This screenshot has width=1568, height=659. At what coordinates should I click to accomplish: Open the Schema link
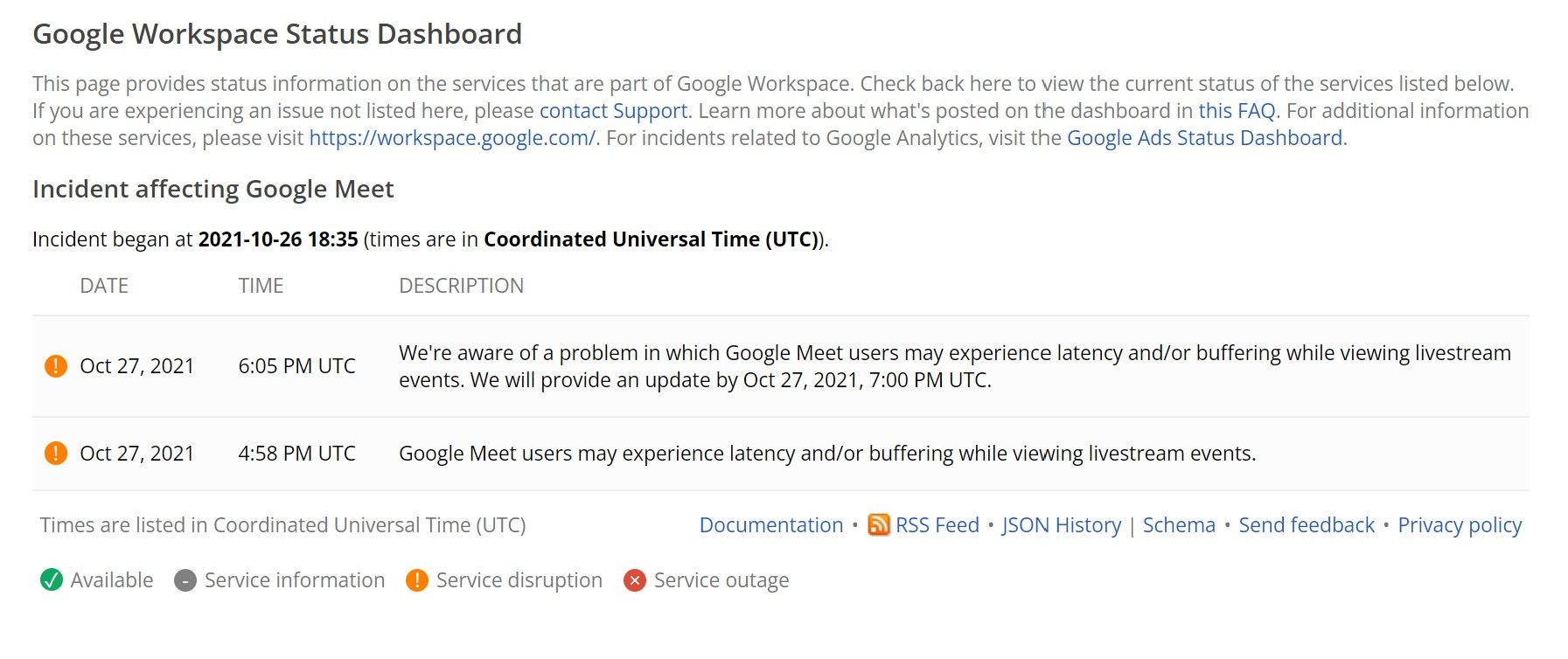point(1178,525)
